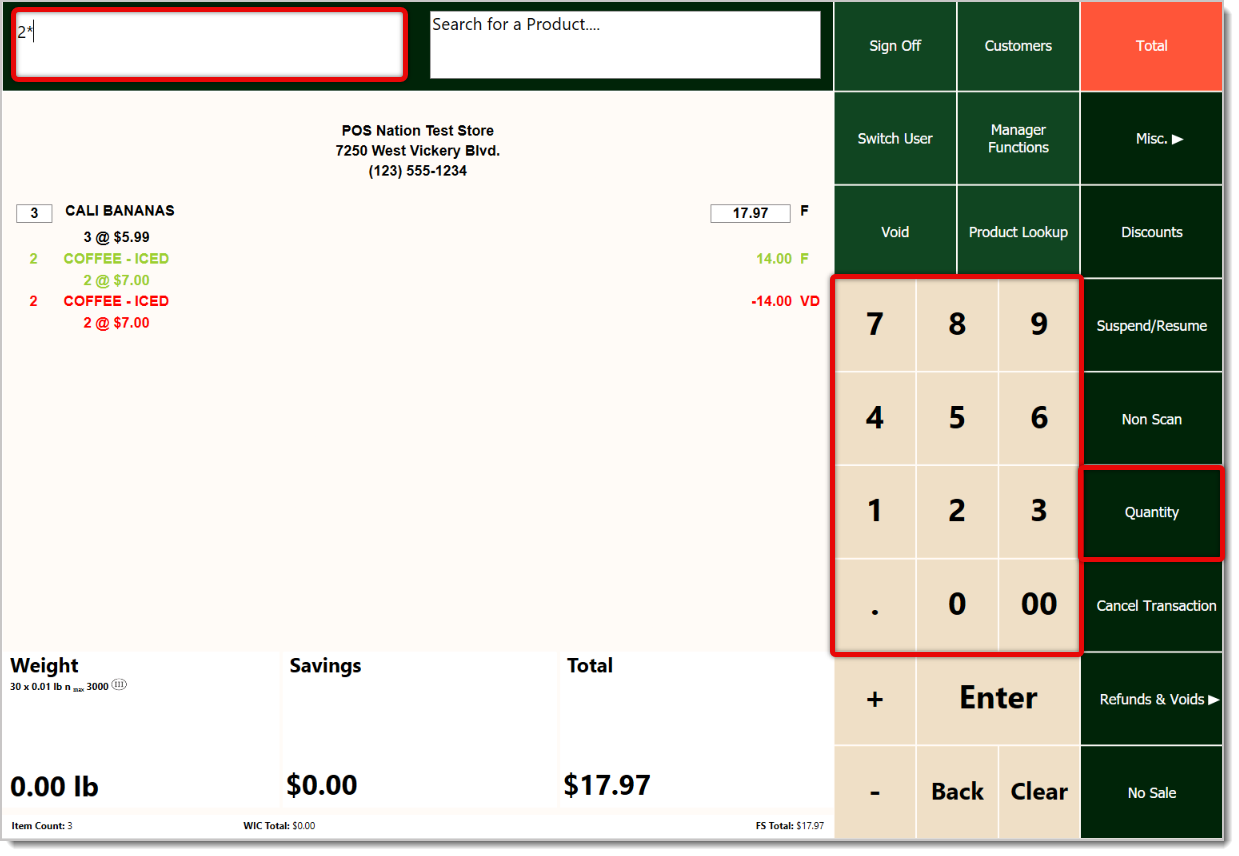Tap keypad number 5
The height and width of the screenshot is (856, 1239).
957,418
